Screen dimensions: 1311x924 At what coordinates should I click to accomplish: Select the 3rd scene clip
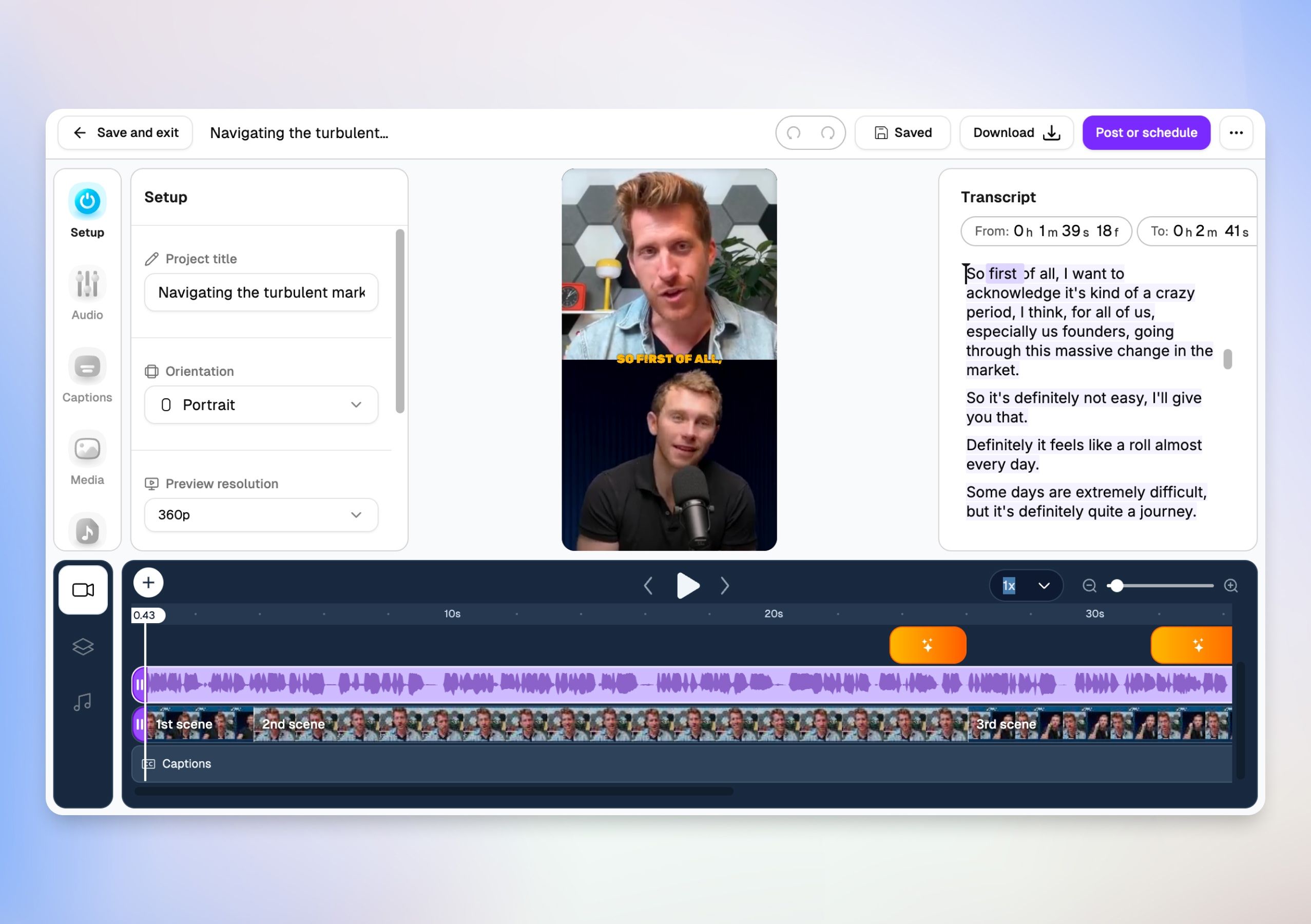point(1100,724)
